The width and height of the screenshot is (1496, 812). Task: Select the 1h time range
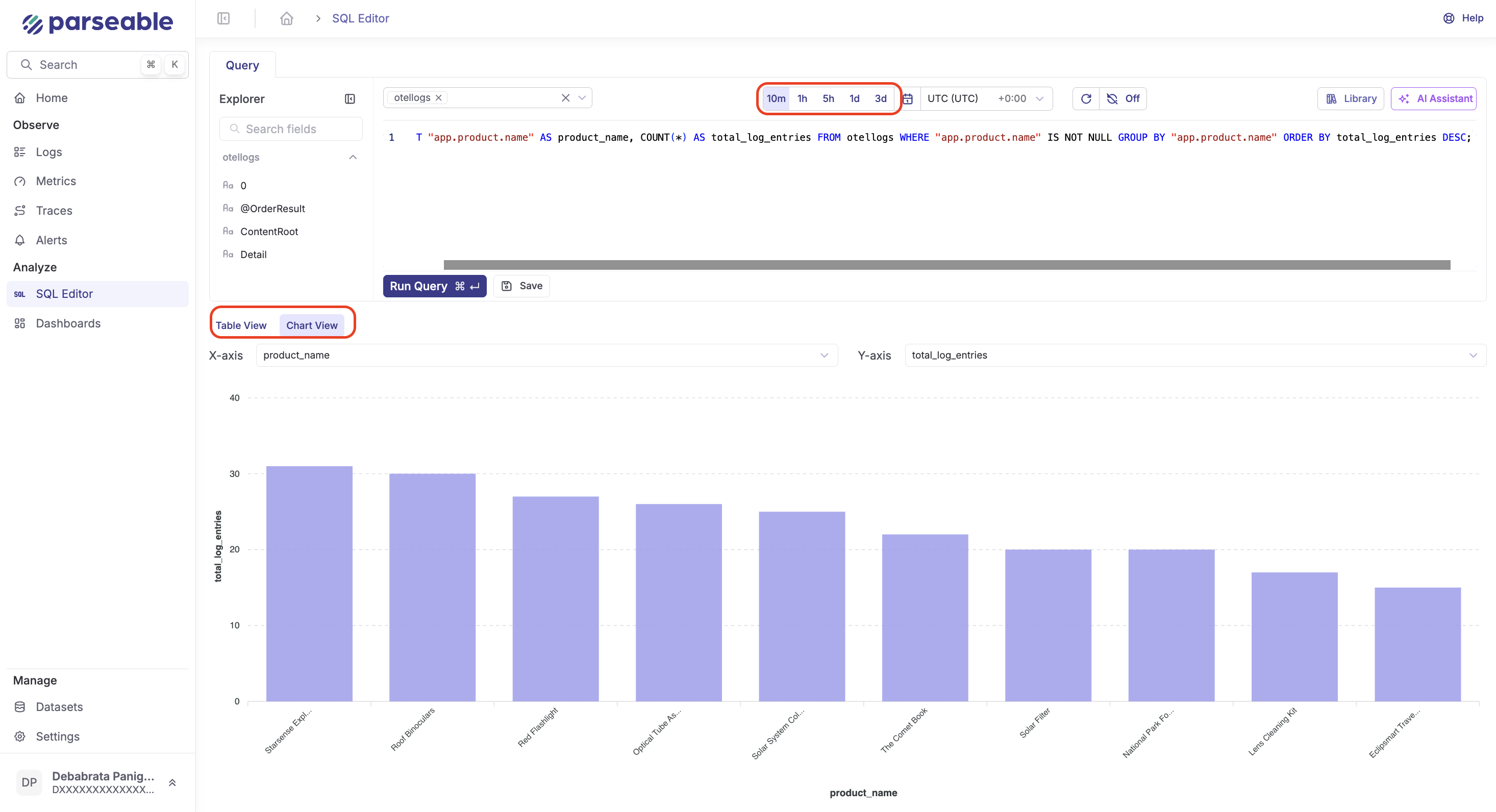(x=802, y=98)
